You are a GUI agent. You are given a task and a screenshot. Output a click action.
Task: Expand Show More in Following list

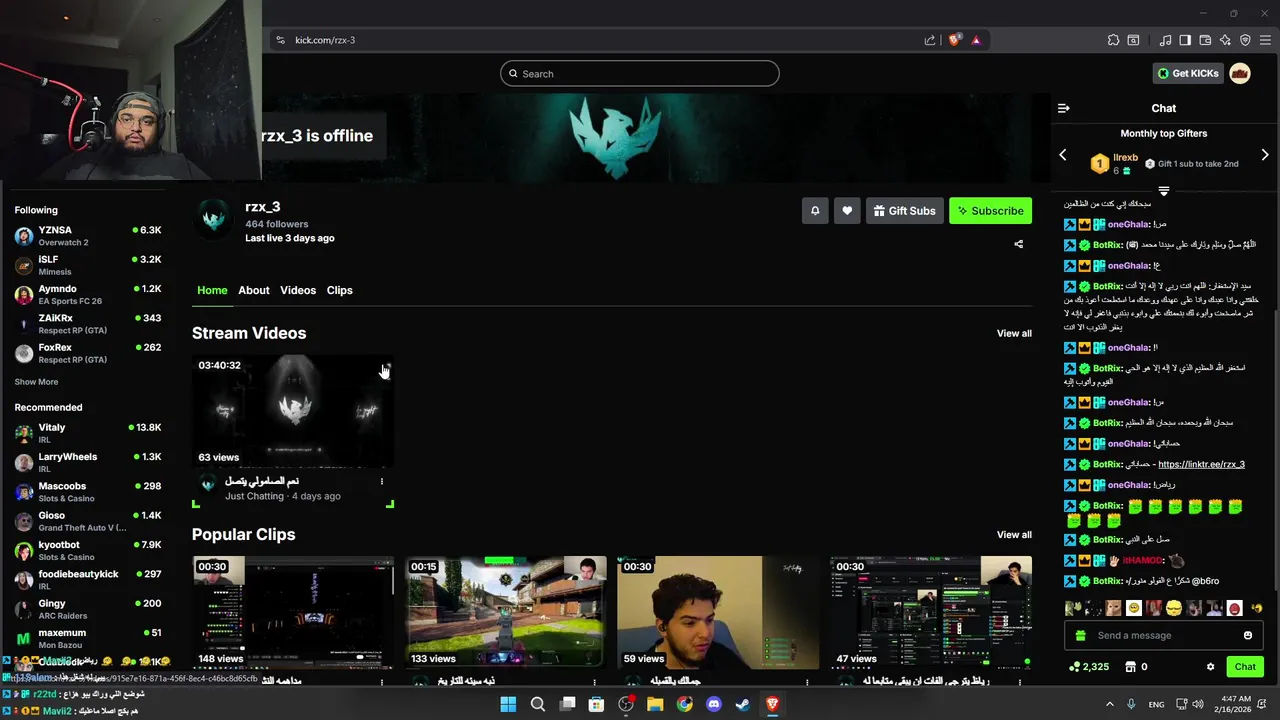tap(36, 382)
